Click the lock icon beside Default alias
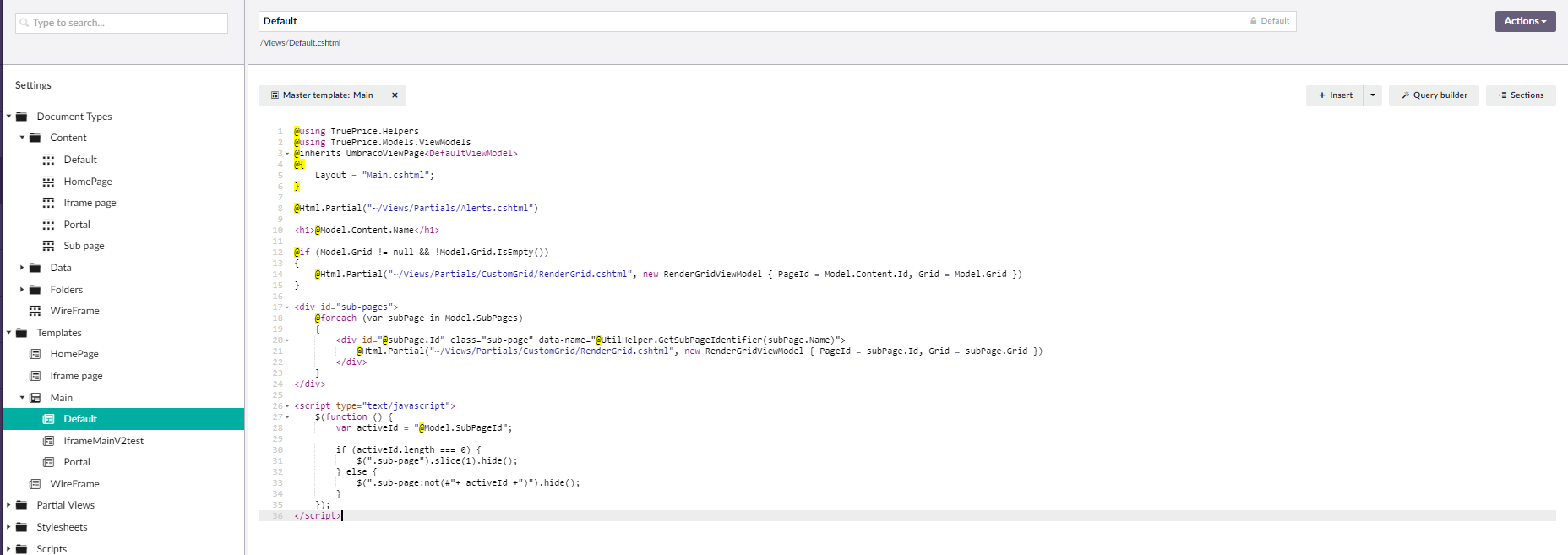The image size is (1568, 555). (x=1254, y=21)
